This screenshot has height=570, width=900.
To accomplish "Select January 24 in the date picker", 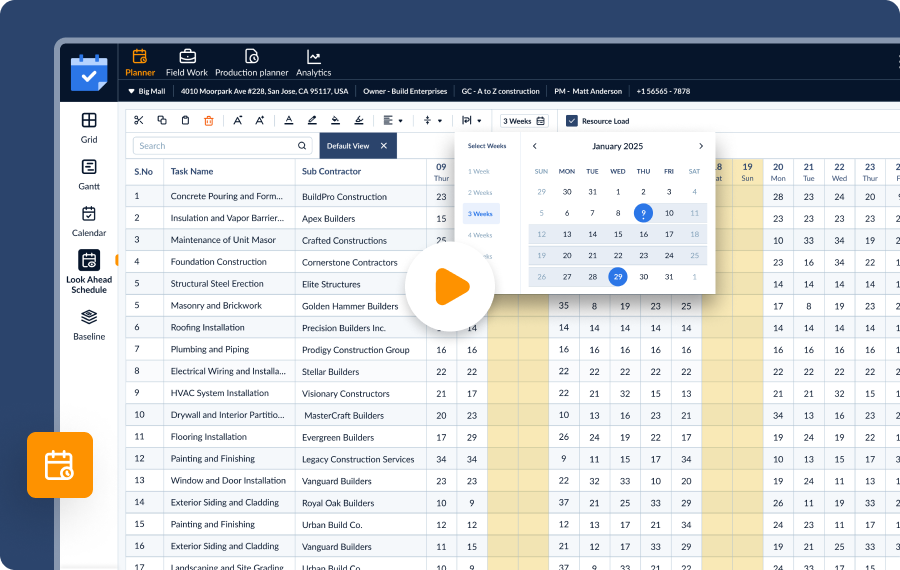I will (669, 255).
